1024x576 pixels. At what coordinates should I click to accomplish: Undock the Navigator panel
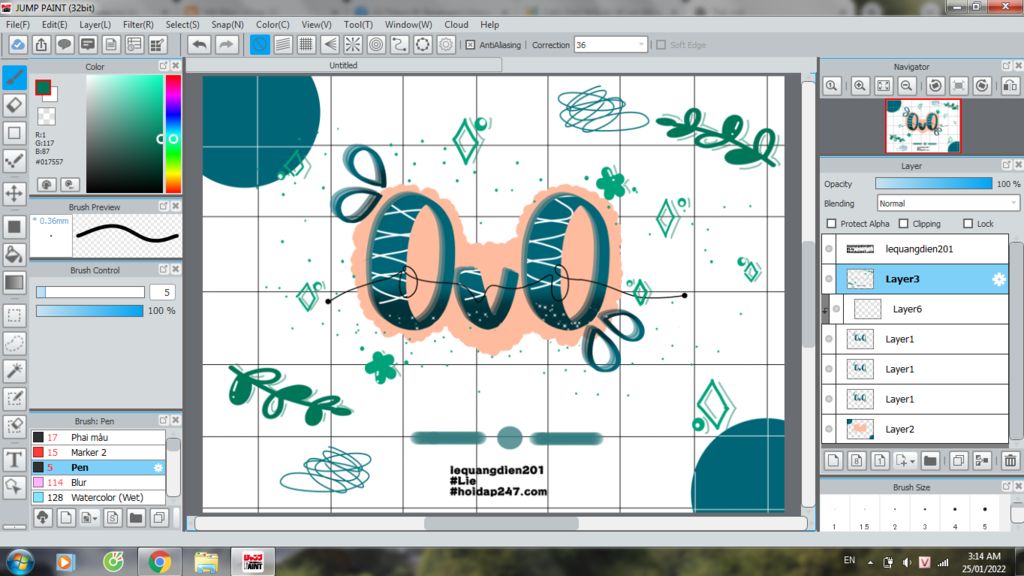pos(1006,66)
